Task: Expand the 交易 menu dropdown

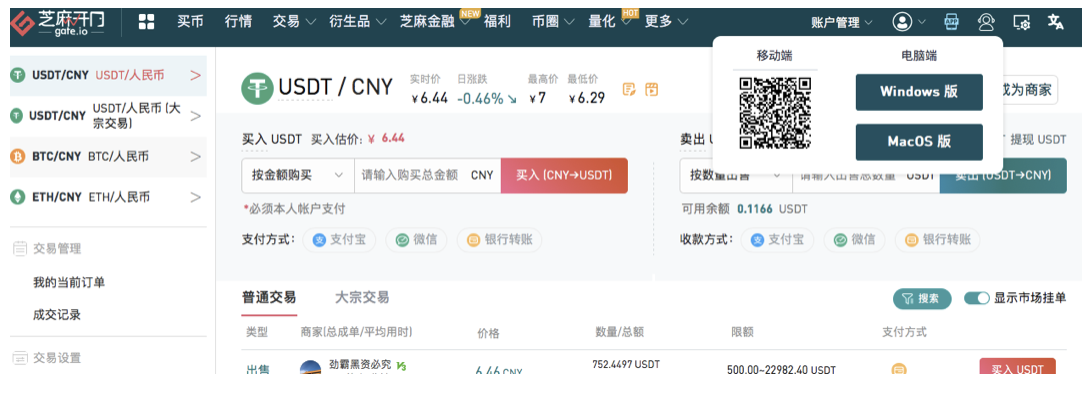Action: pos(293,22)
